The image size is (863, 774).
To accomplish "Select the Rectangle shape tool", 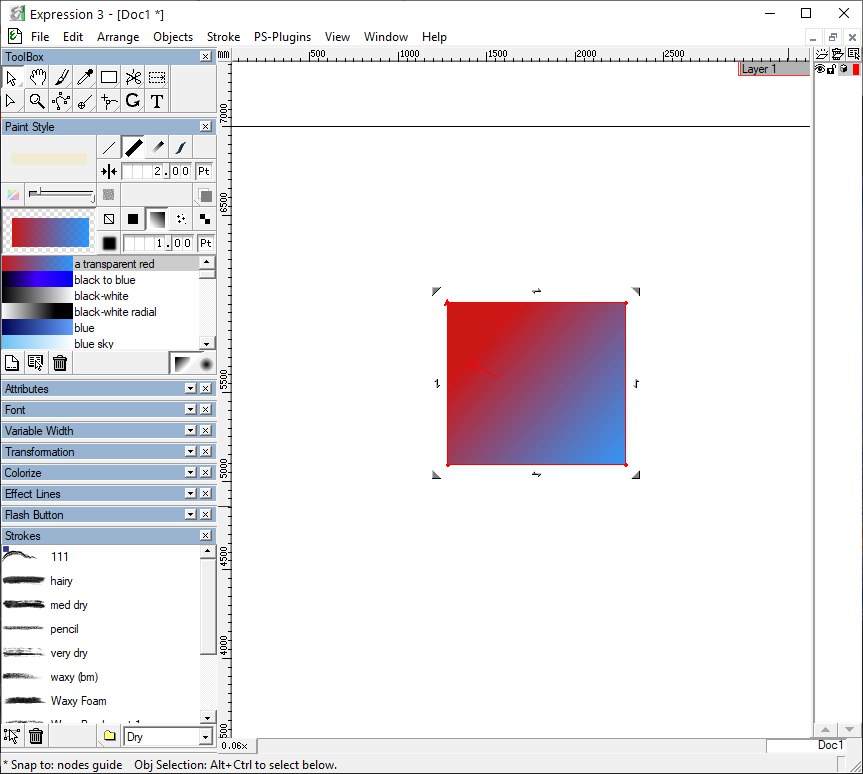I will pyautogui.click(x=109, y=77).
